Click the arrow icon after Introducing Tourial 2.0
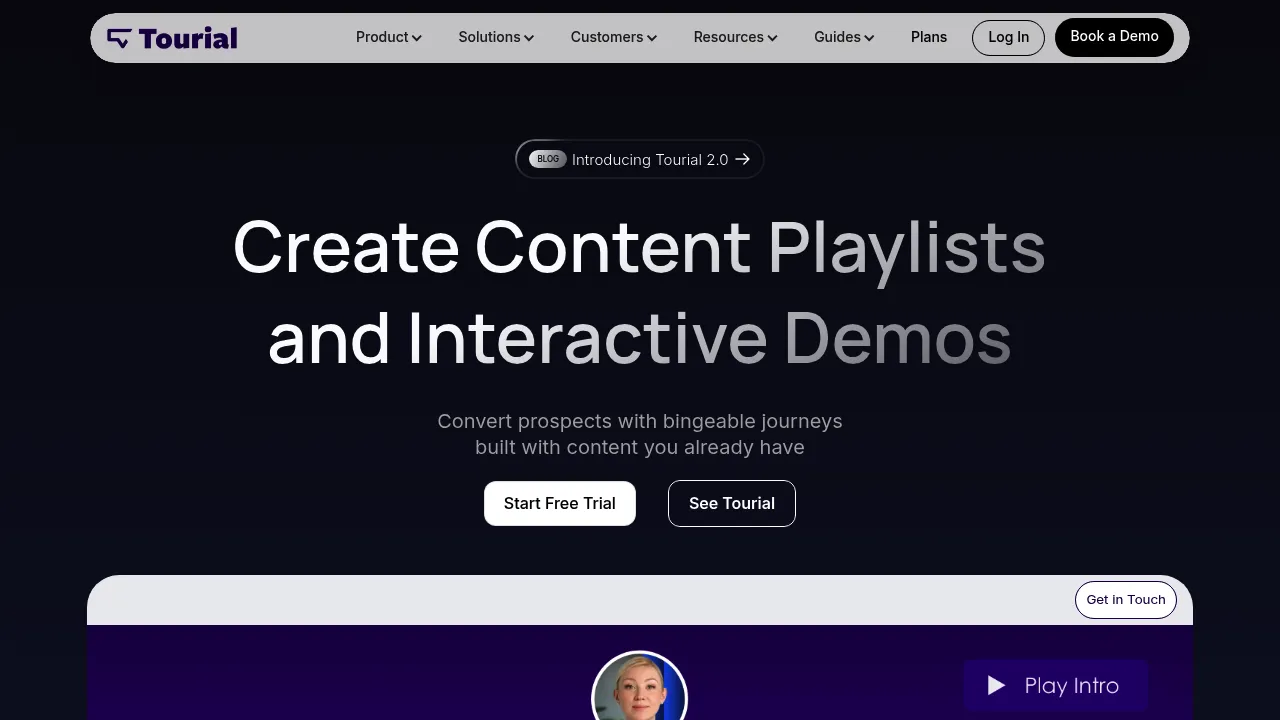 742,159
